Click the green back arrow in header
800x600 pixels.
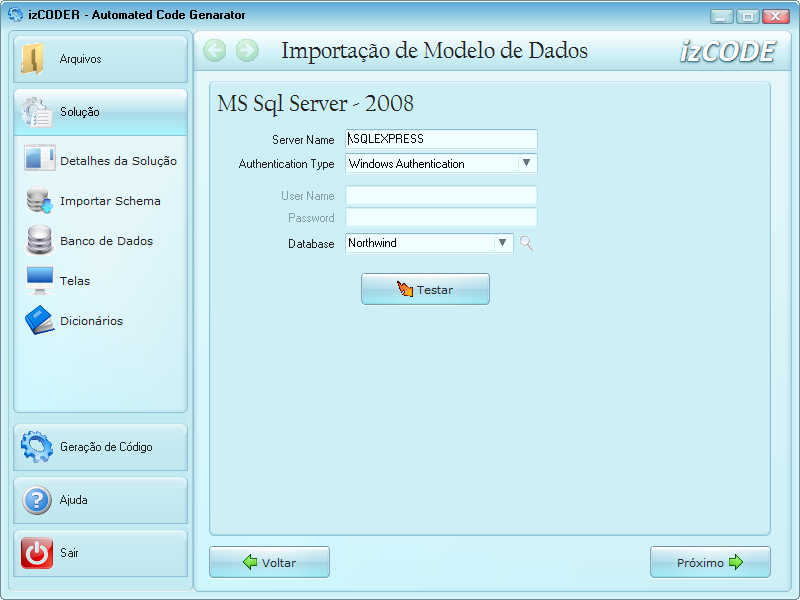click(215, 51)
